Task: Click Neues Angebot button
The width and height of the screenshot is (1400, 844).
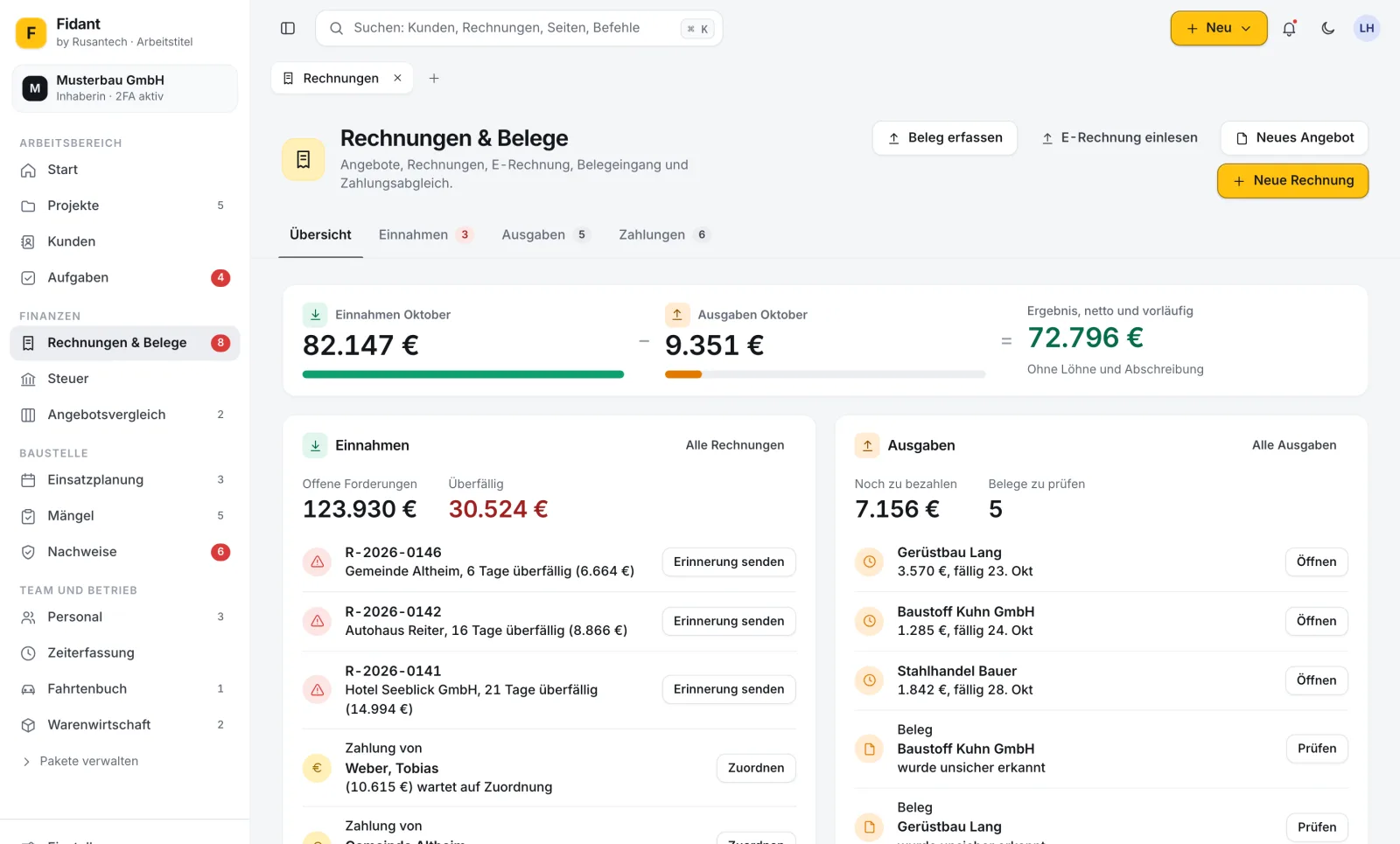Action: [x=1294, y=138]
